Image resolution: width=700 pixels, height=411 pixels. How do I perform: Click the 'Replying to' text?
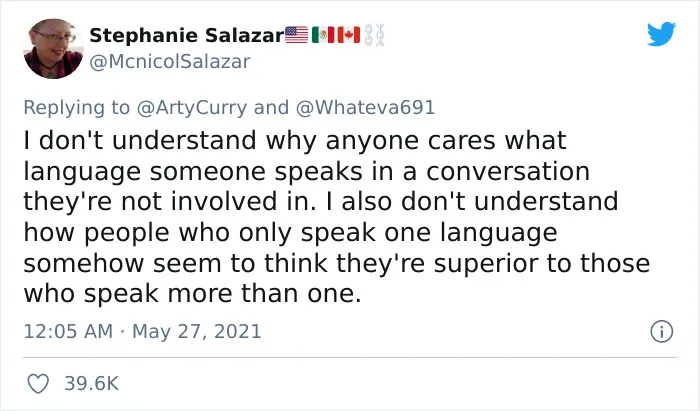tap(76, 108)
